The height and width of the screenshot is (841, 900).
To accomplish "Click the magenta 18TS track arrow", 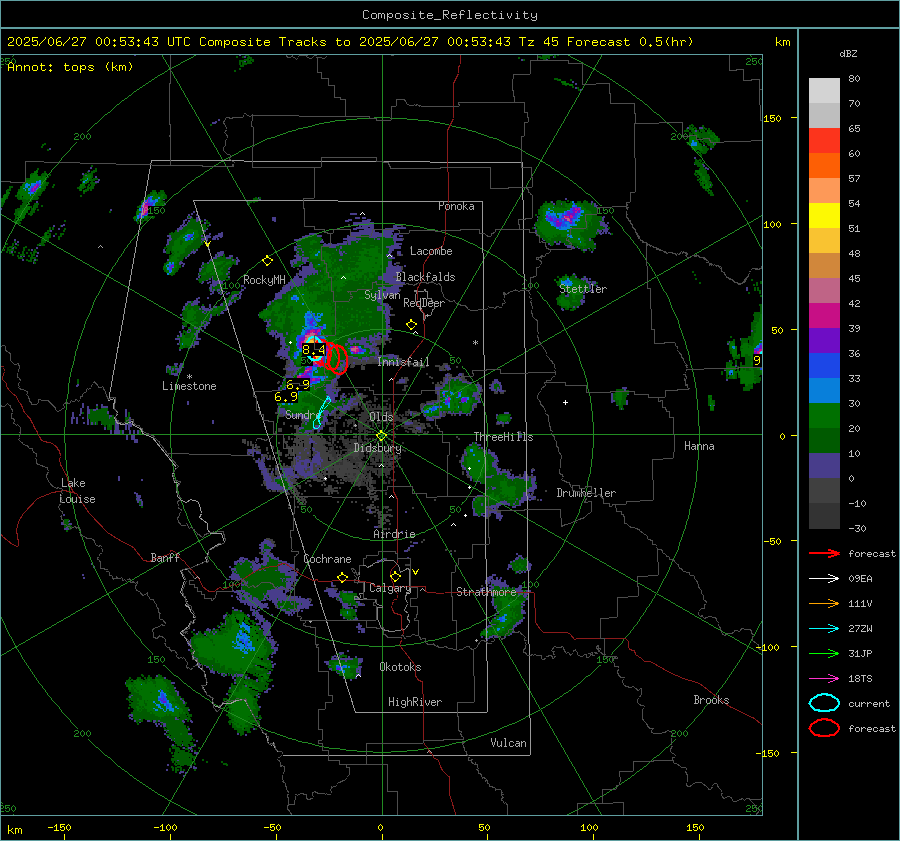I will tap(824, 679).
